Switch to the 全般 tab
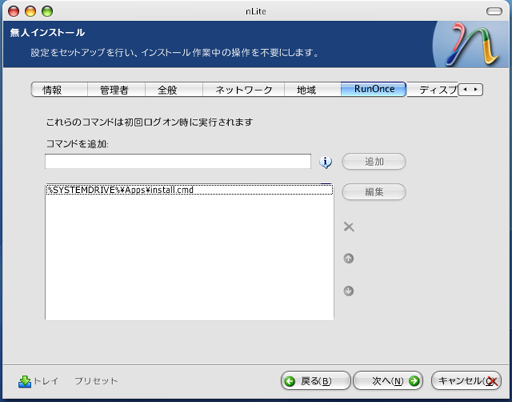The height and width of the screenshot is (402, 512). point(174,90)
